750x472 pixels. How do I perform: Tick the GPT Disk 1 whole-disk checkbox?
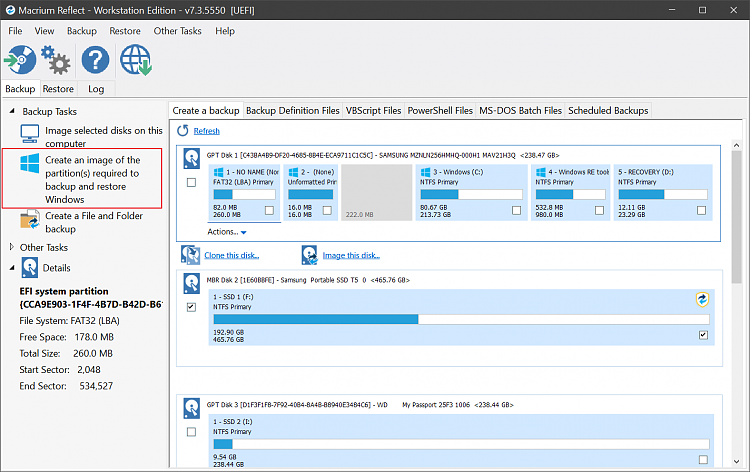pos(191,182)
